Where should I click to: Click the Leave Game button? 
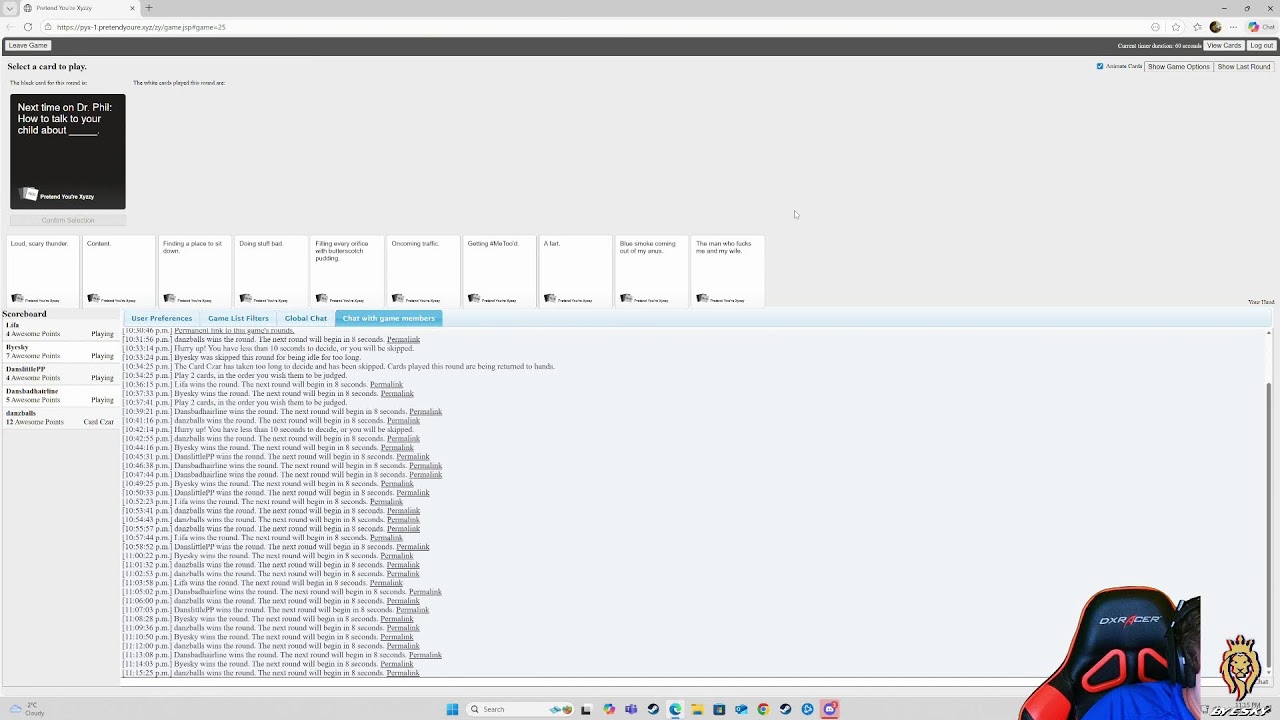tap(28, 45)
